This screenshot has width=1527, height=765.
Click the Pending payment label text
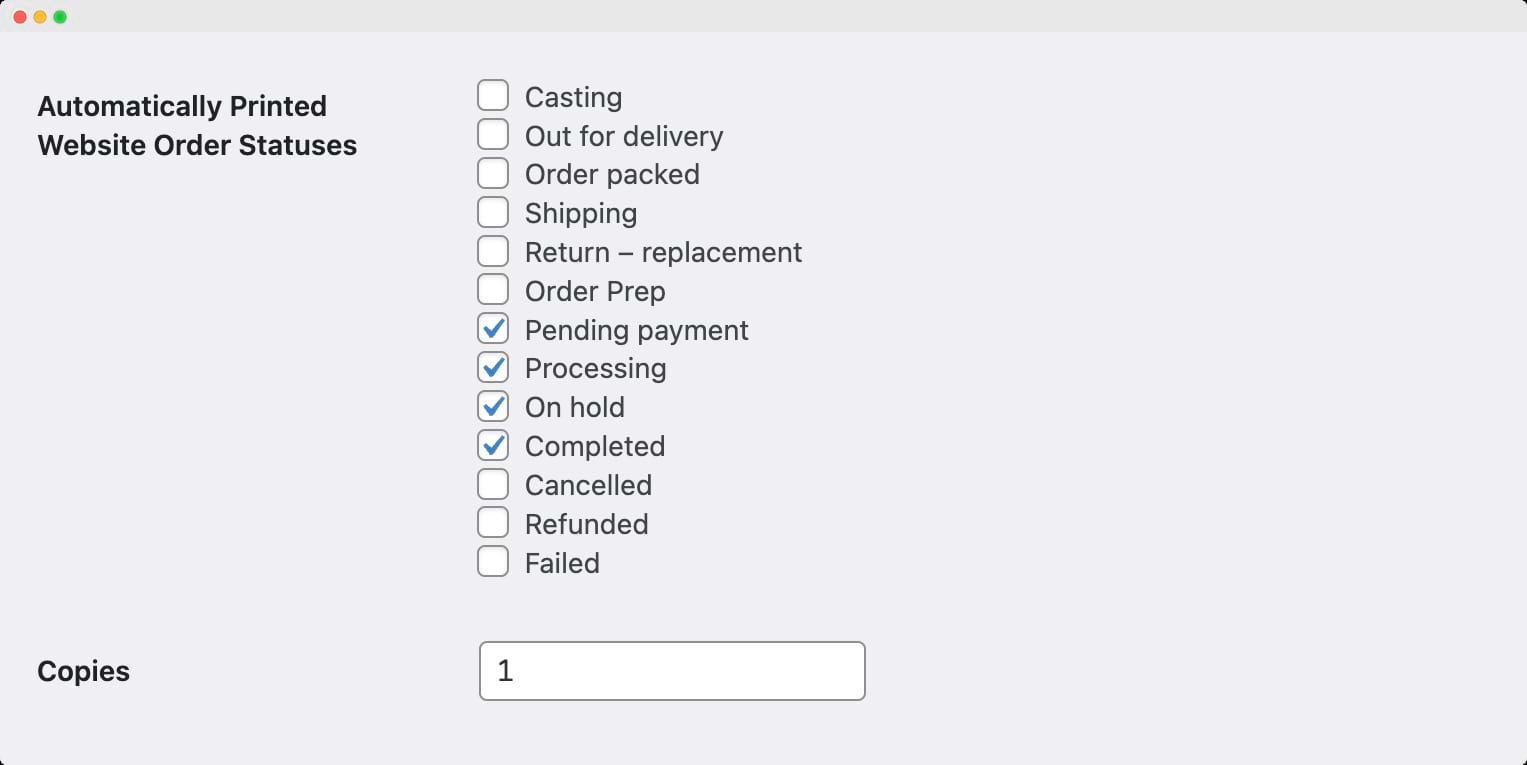(x=636, y=330)
